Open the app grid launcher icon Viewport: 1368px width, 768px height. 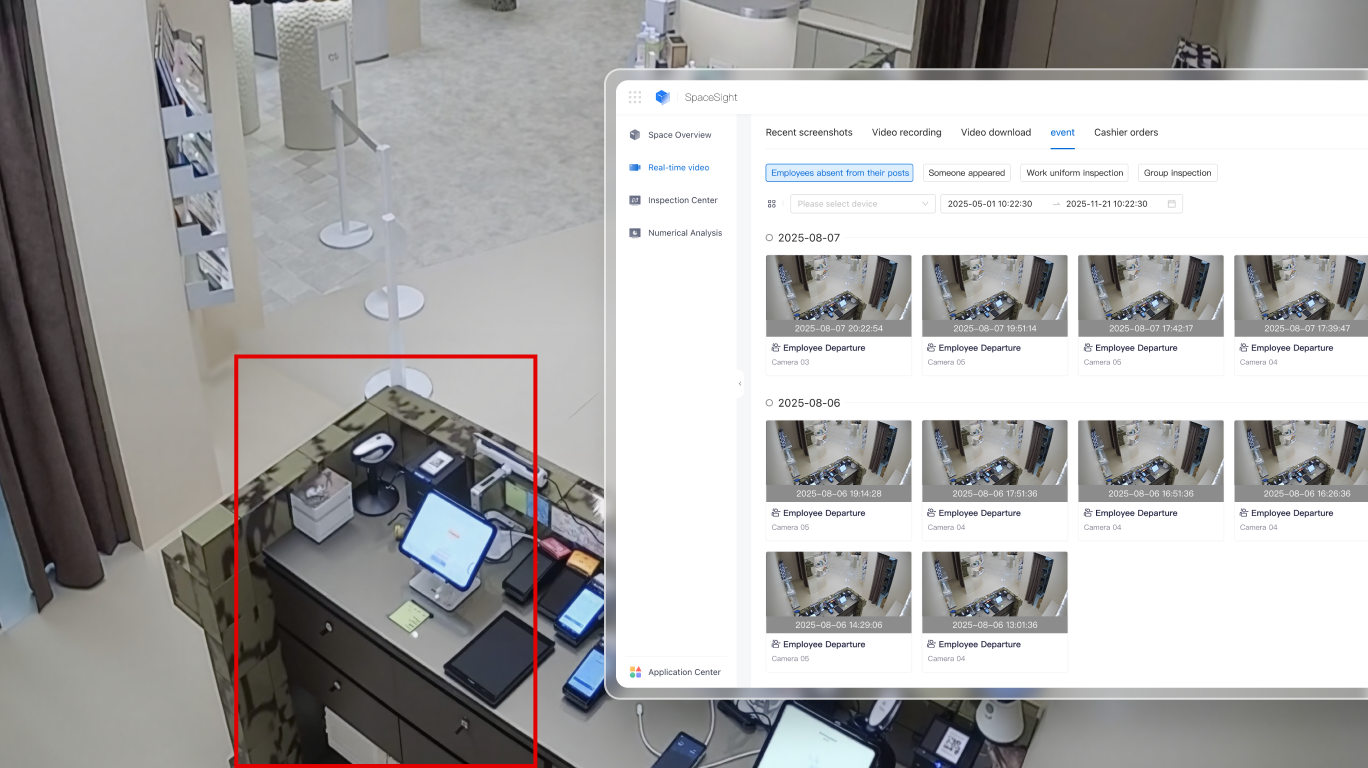tap(635, 98)
